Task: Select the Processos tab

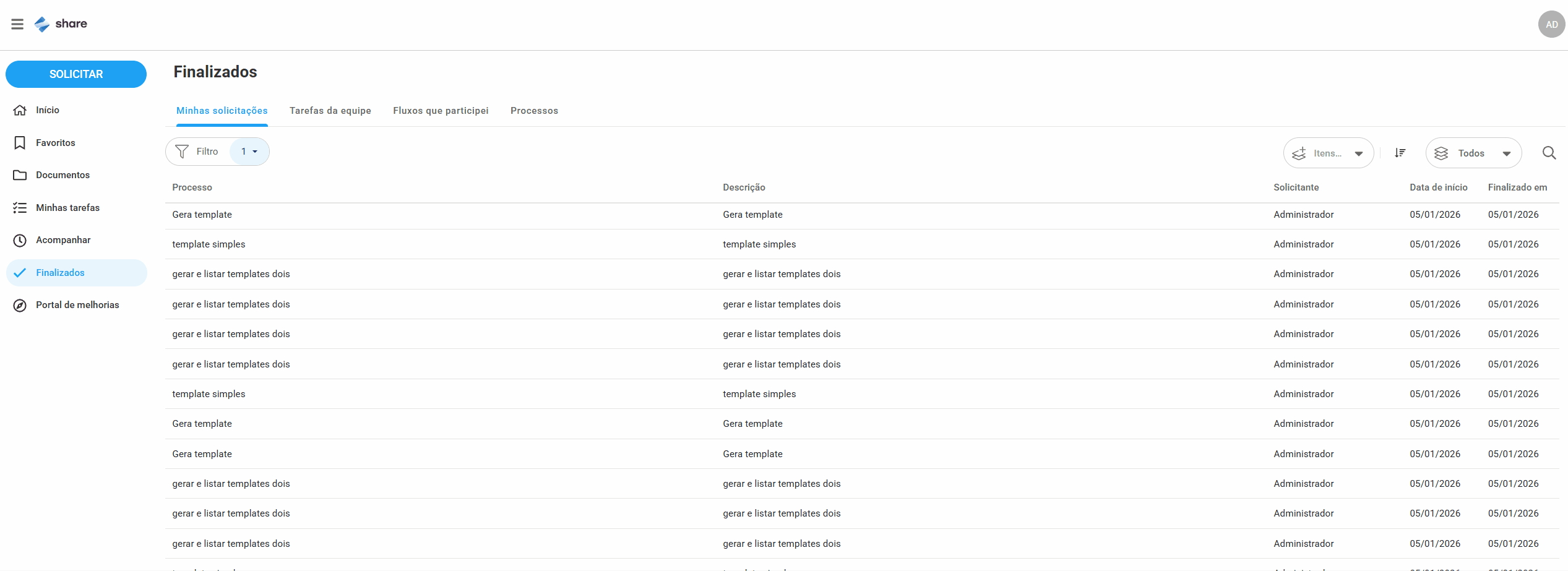Action: [x=534, y=111]
